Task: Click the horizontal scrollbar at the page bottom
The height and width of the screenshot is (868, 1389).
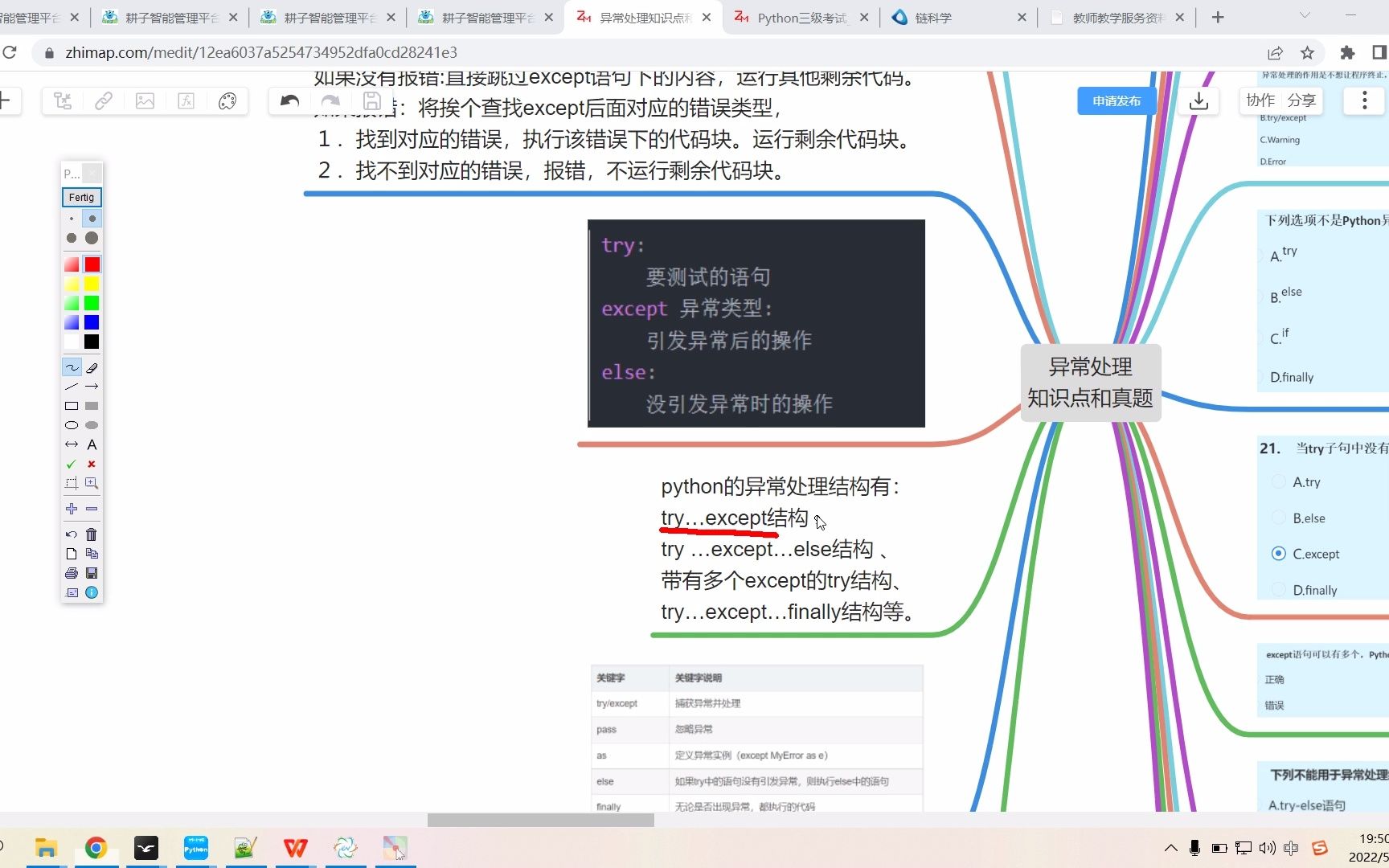Action: click(x=540, y=819)
